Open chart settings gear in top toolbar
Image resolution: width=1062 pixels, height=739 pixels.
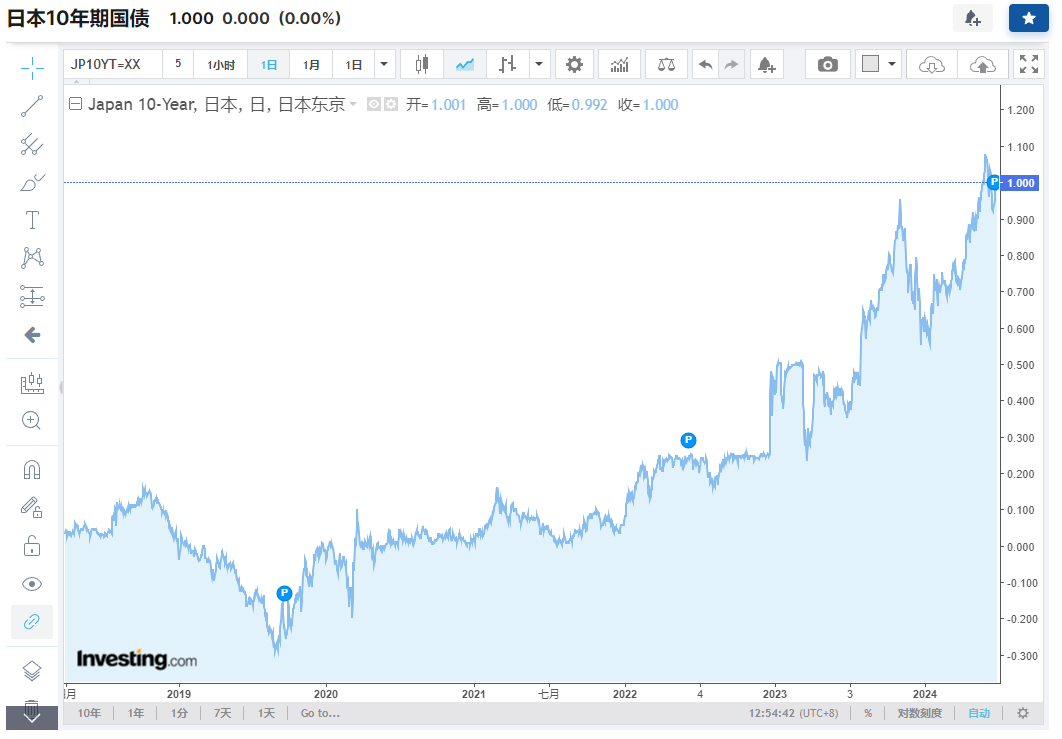(x=574, y=65)
